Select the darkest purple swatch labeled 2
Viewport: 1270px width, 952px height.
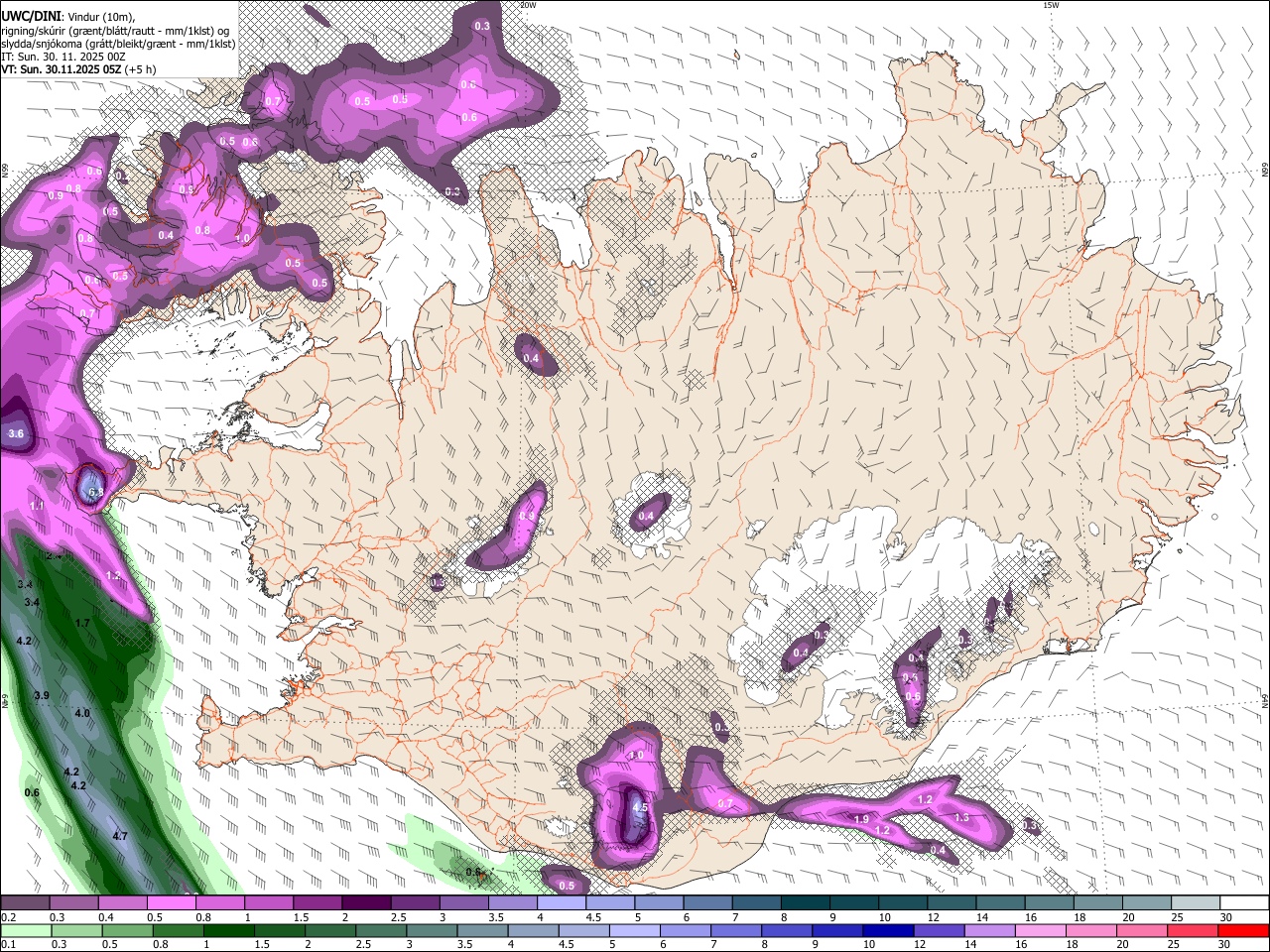[x=366, y=903]
